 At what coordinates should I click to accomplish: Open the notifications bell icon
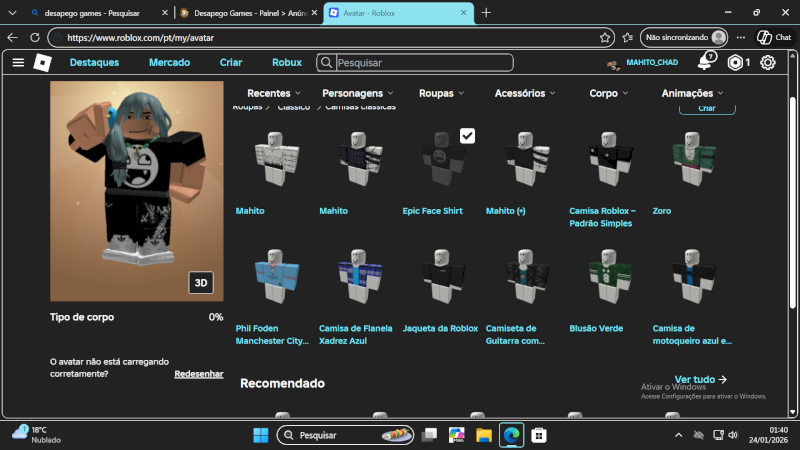coord(705,63)
